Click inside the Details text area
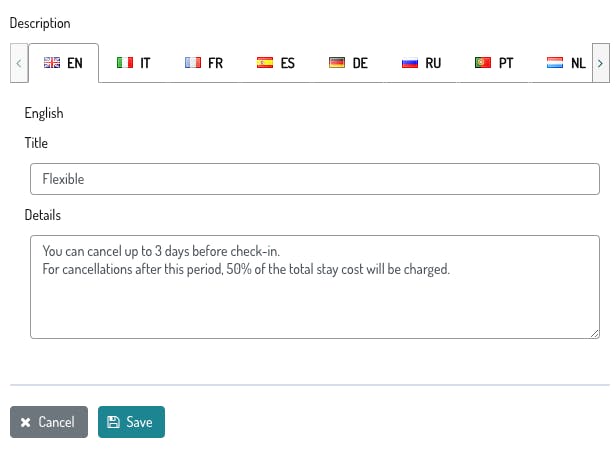The height and width of the screenshot is (449, 616). 315,287
